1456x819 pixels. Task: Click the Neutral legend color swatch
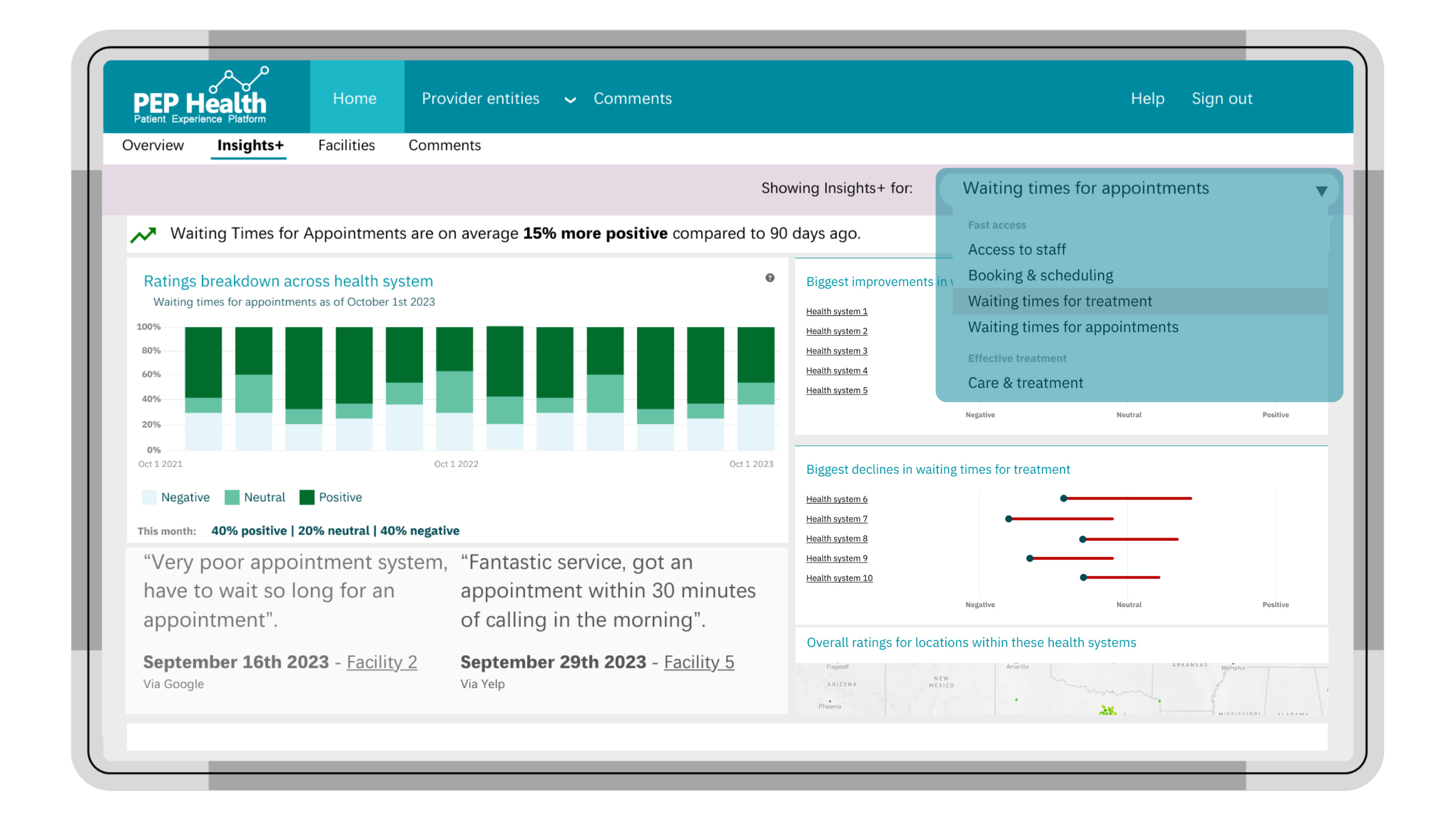pos(232,498)
